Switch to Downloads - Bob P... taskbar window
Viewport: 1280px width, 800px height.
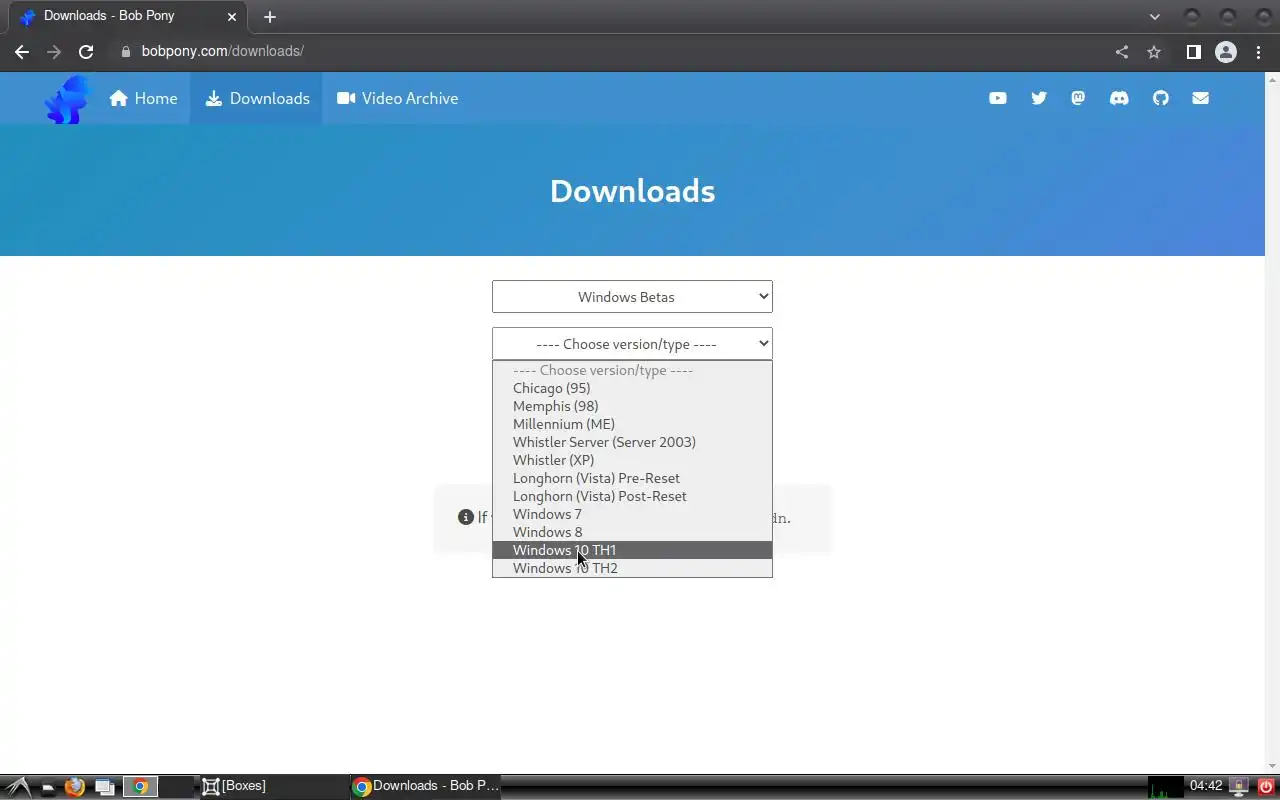click(426, 787)
